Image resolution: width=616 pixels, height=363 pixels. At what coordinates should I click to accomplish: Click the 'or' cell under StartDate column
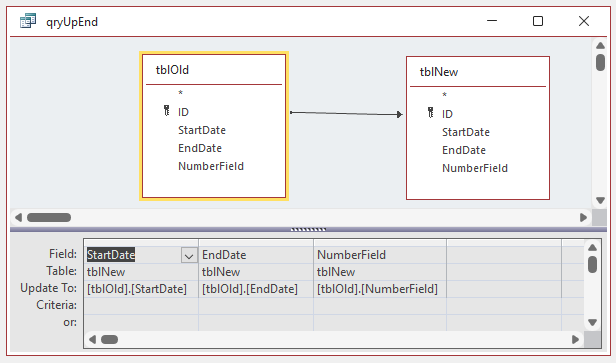point(141,323)
